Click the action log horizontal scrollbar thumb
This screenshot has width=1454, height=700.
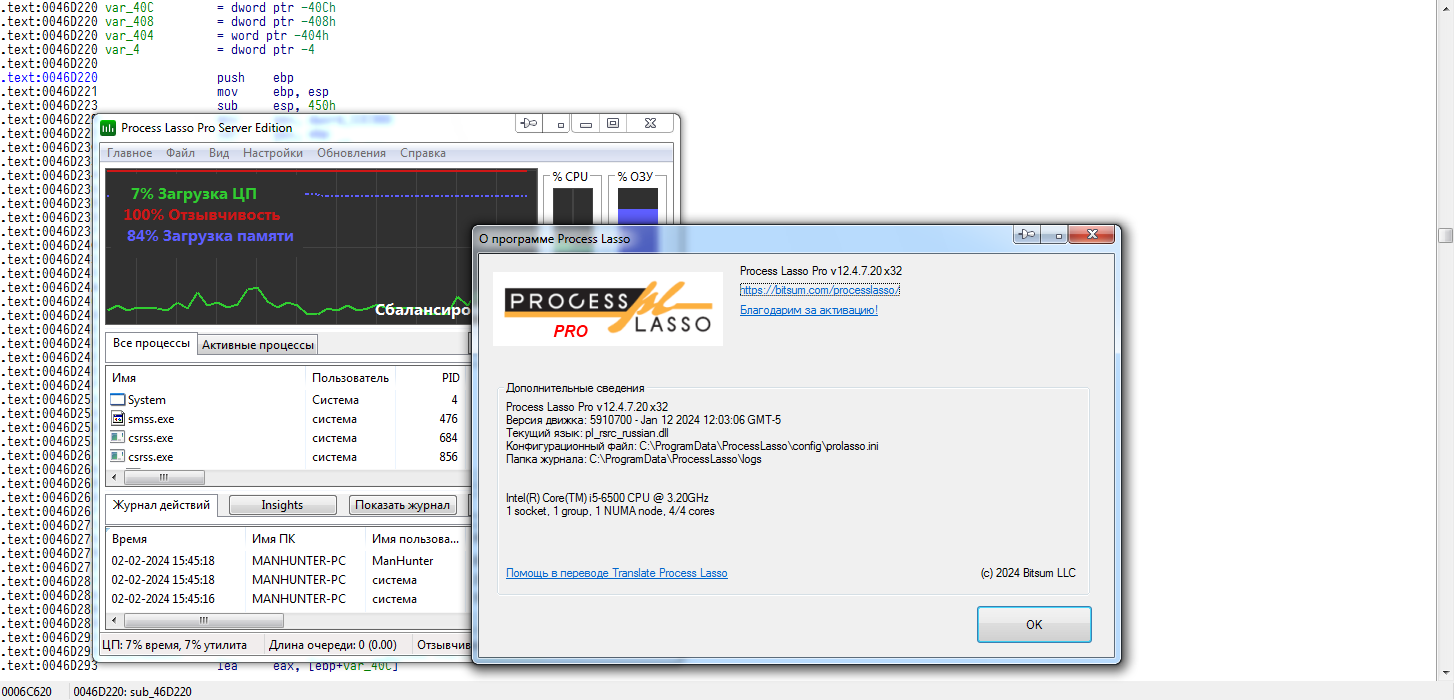[x=203, y=621]
